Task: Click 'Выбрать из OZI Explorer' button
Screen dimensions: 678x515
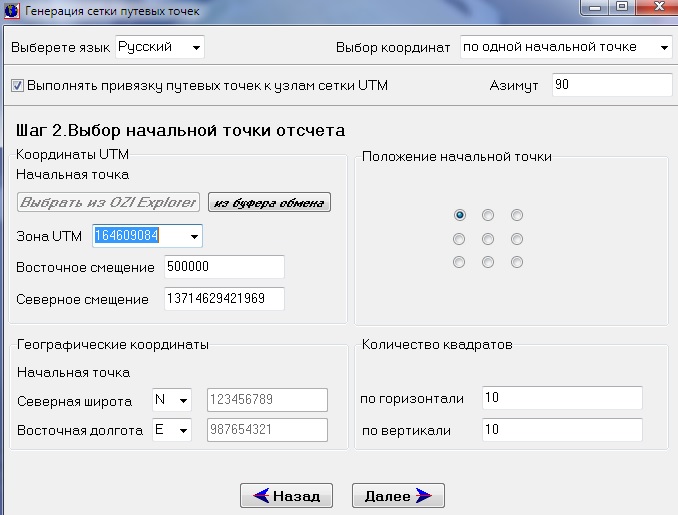Action: [x=108, y=203]
